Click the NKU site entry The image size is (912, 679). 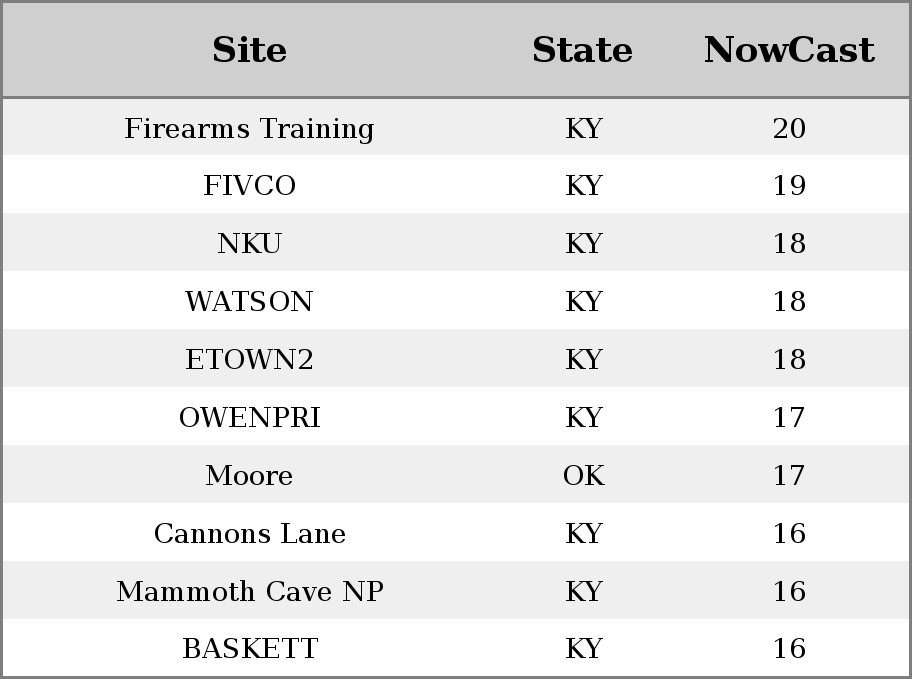pos(249,244)
